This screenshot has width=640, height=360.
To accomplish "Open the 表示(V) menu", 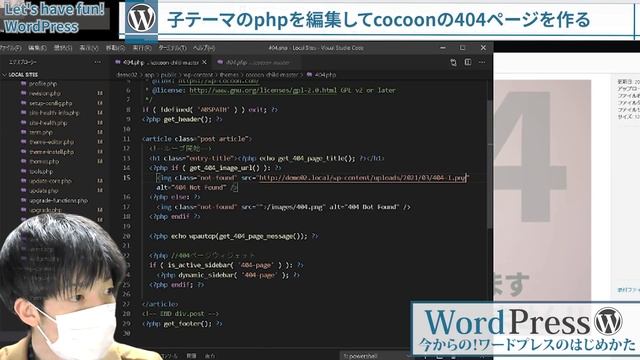I will pos(89,48).
